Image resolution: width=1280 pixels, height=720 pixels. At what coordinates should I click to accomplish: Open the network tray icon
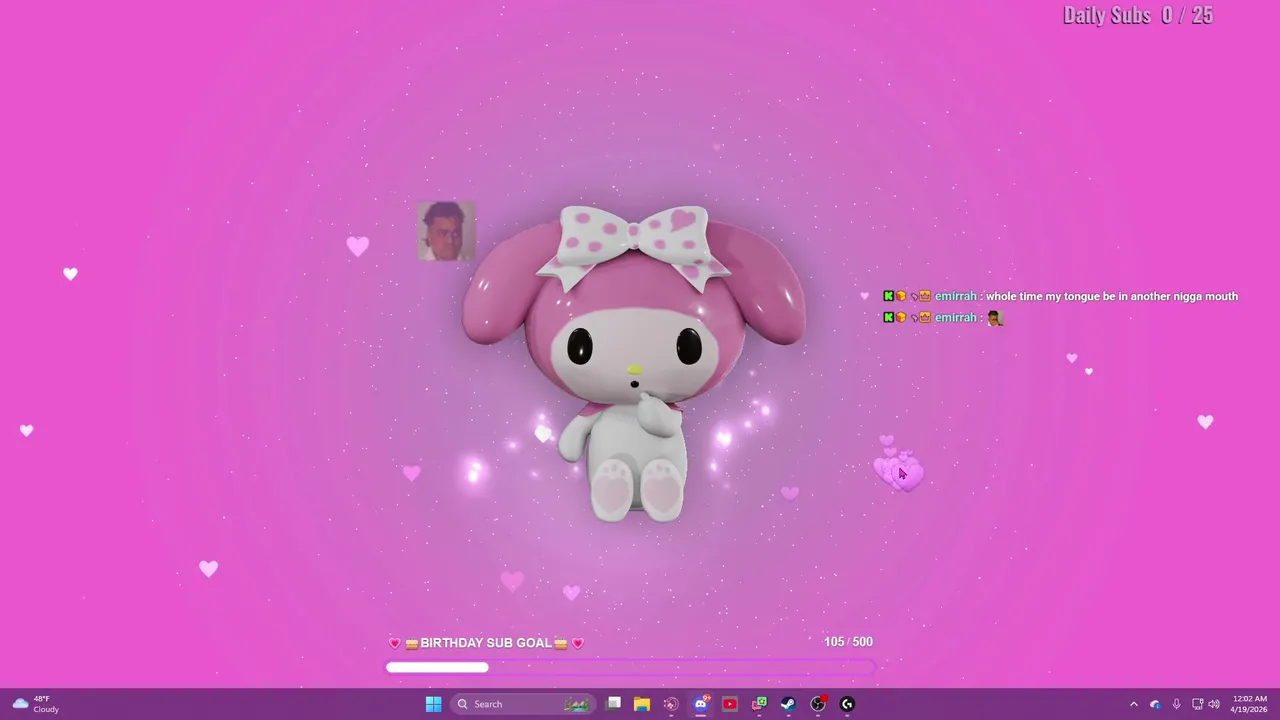click(x=1197, y=704)
